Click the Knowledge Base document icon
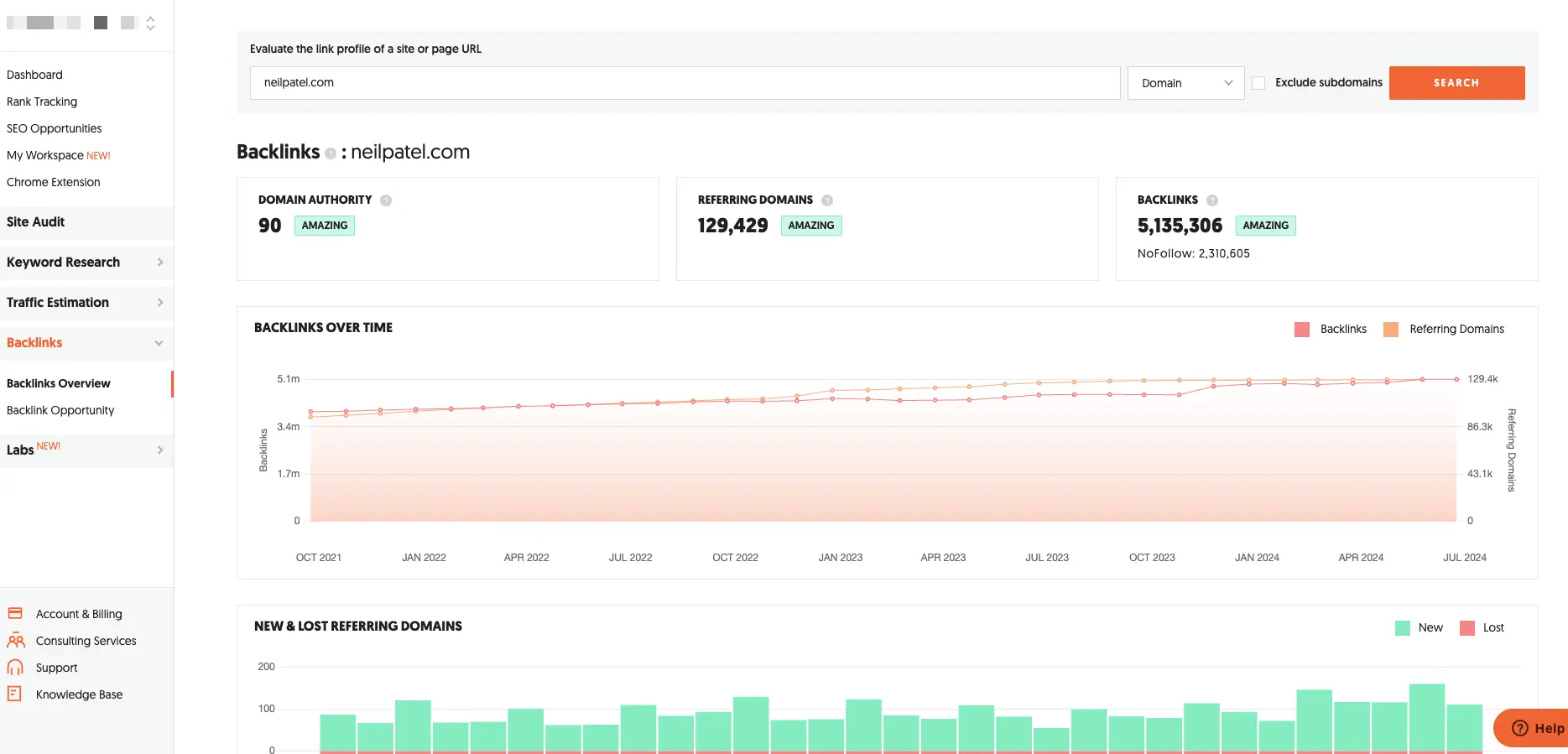Viewport: 1568px width, 754px height. coord(14,694)
